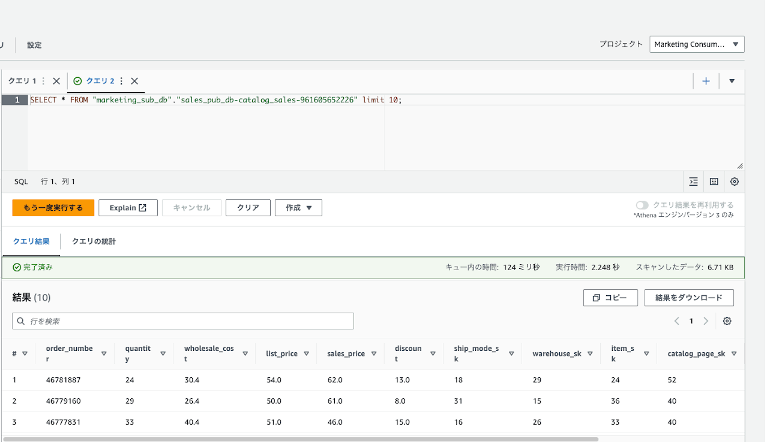Click page number 1 in pagination
Viewport: 765px width, 442px height.
point(691,321)
